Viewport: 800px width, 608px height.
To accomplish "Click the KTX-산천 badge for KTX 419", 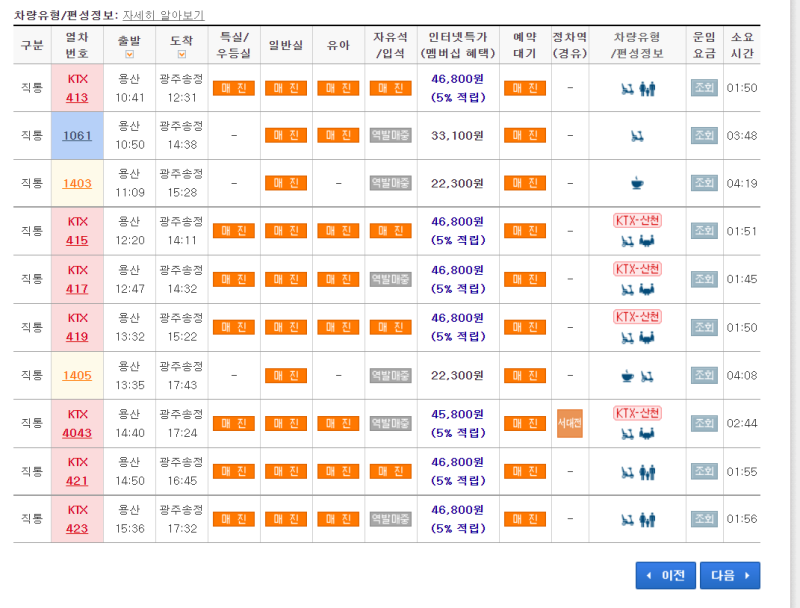I will tap(637, 317).
